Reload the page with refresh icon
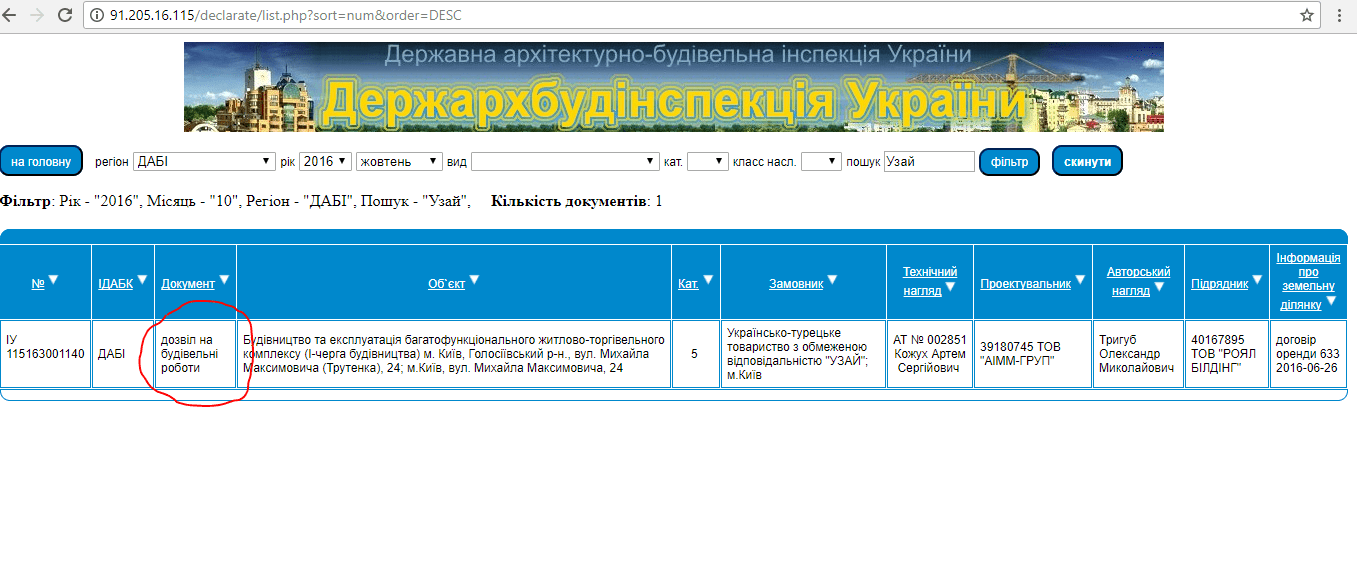The image size is (1357, 570). pyautogui.click(x=65, y=15)
